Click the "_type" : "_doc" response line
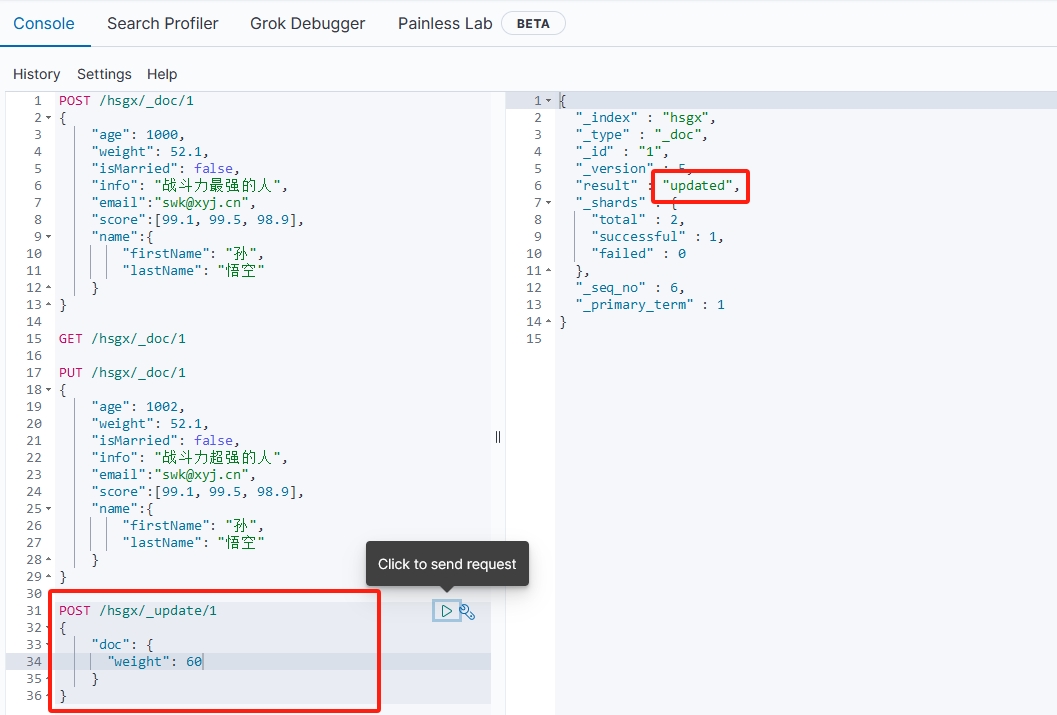Viewport: 1057px width, 715px height. [x=641, y=135]
